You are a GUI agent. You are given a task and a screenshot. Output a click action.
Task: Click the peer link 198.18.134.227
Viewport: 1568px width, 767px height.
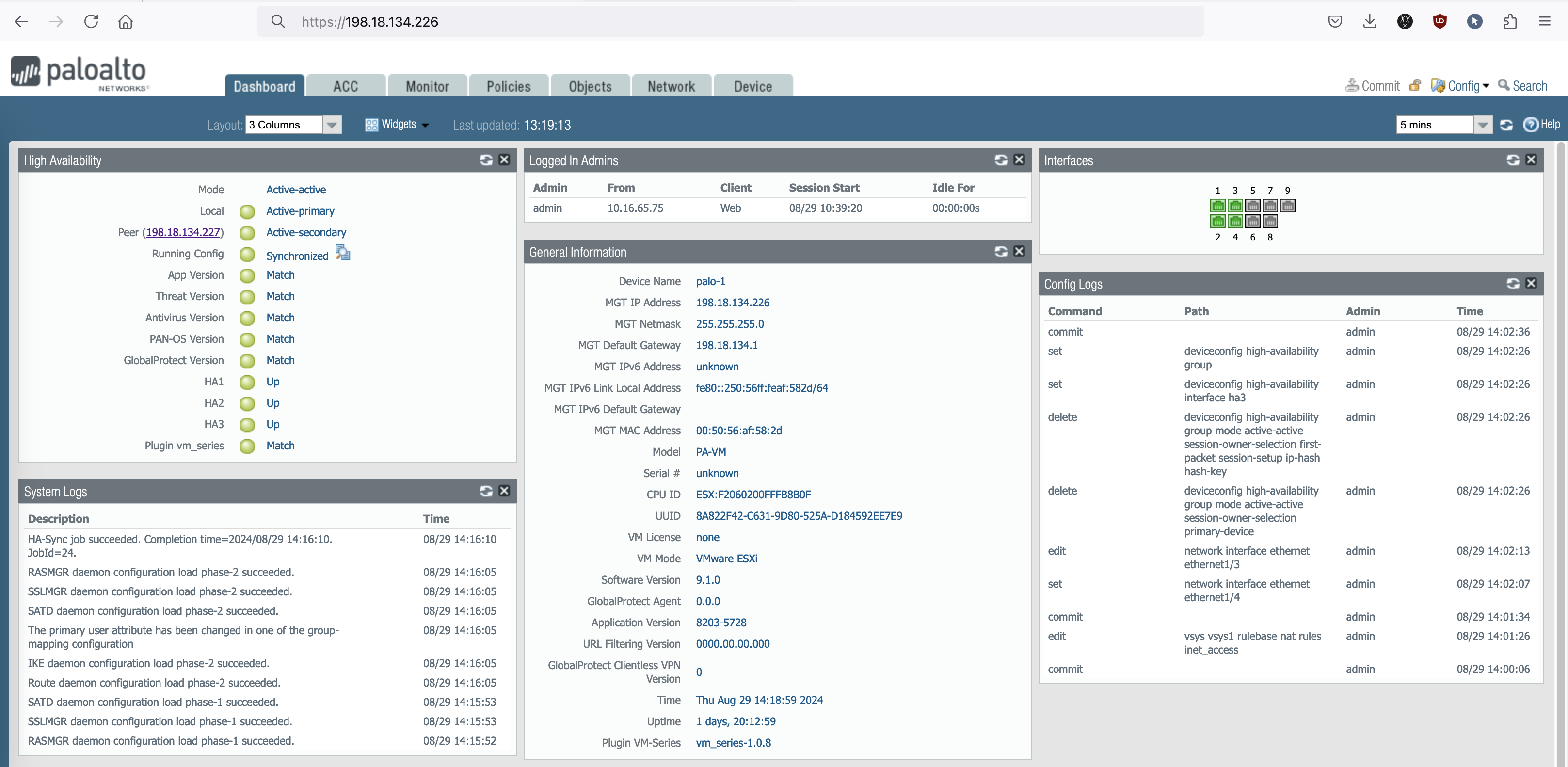(184, 233)
